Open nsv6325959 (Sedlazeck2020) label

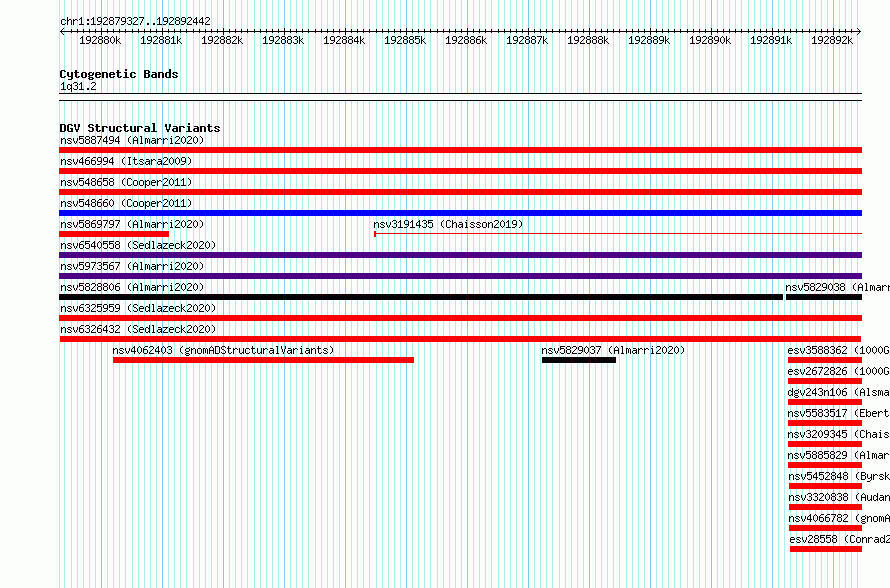(x=138, y=308)
